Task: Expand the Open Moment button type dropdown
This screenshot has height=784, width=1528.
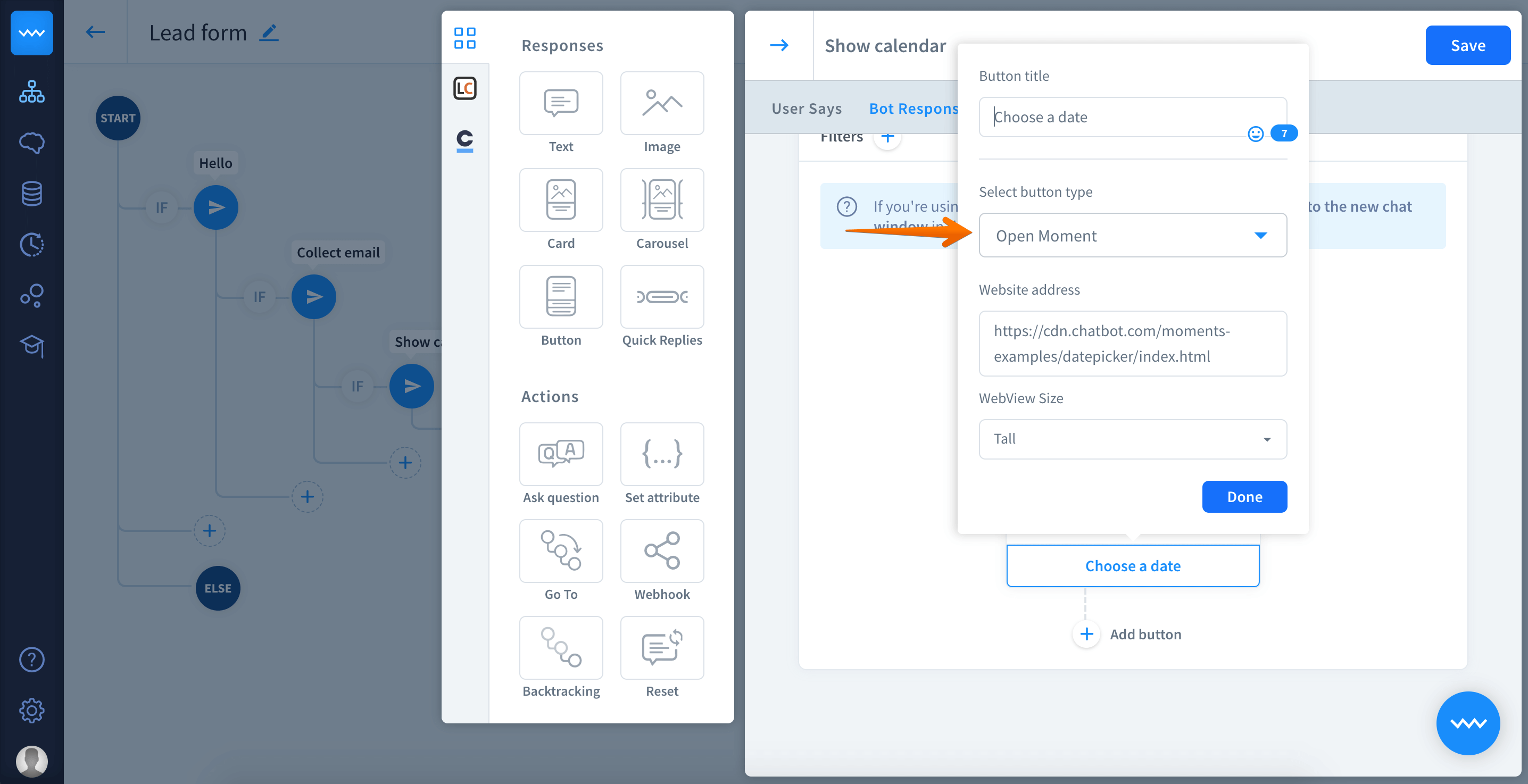Action: (1132, 236)
